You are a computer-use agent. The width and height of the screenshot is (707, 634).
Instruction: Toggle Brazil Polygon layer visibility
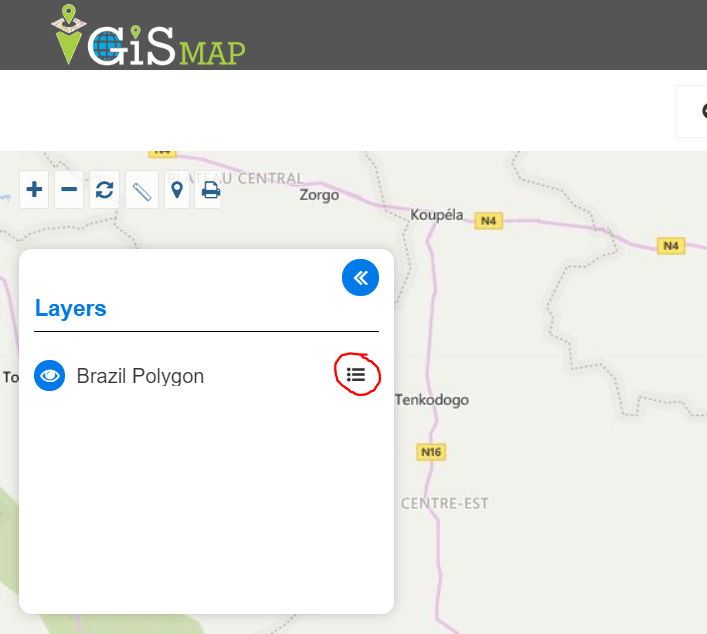(50, 376)
